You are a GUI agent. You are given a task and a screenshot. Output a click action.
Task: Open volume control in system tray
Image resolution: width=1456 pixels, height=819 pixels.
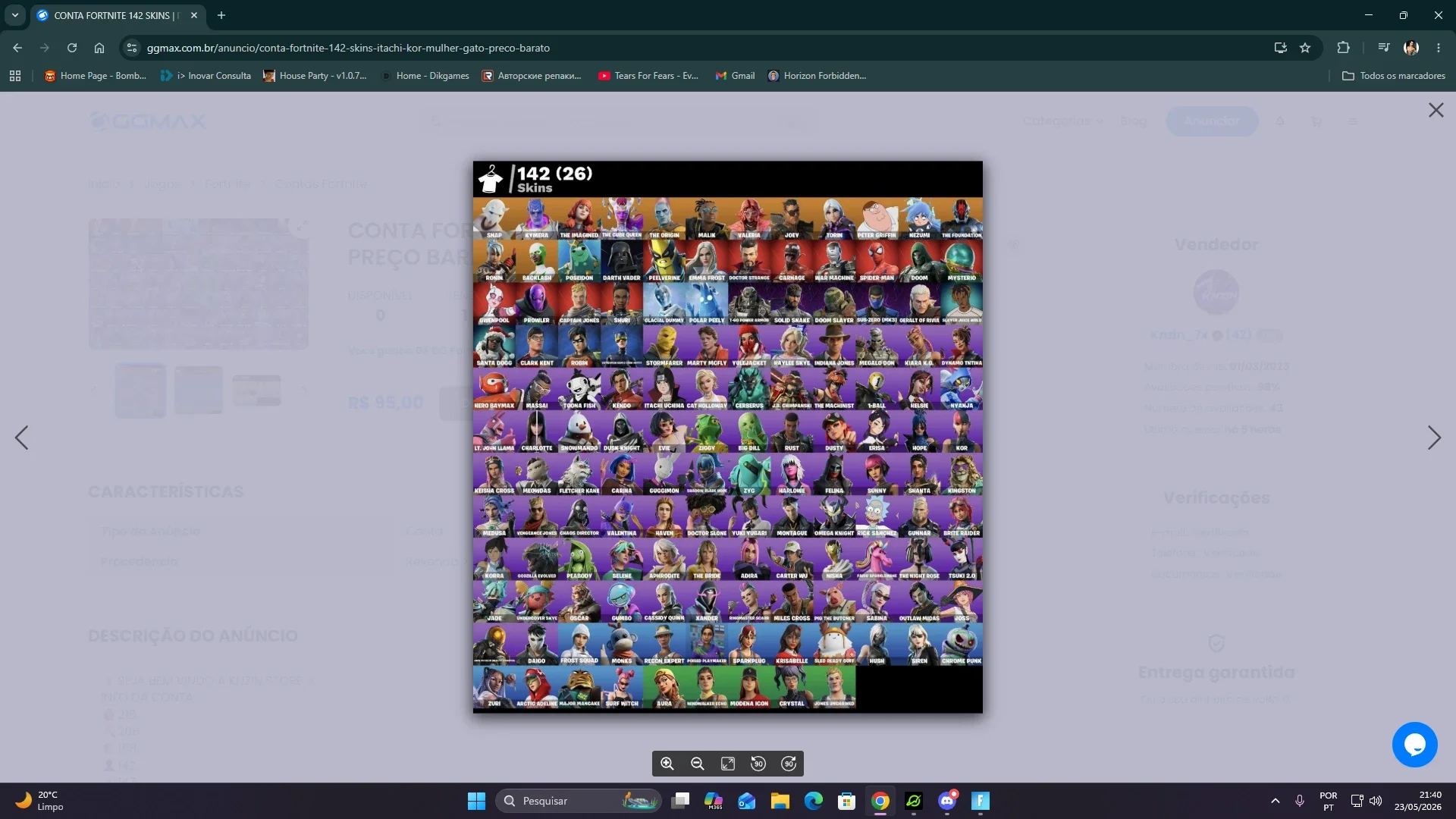tap(1376, 801)
